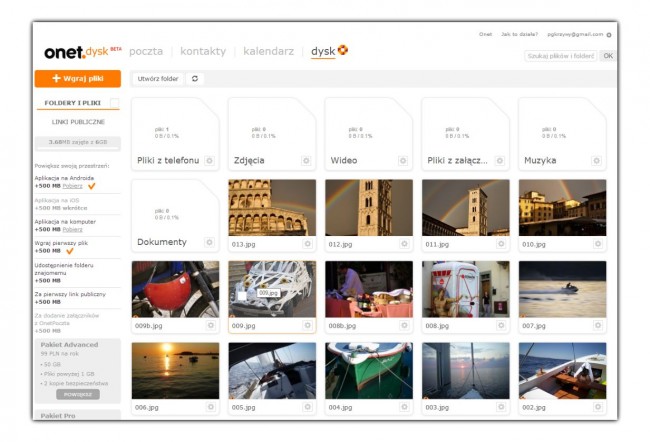Screen dimensions: 650x442
Task: Switch to the kalendarz tab
Action: 269,51
